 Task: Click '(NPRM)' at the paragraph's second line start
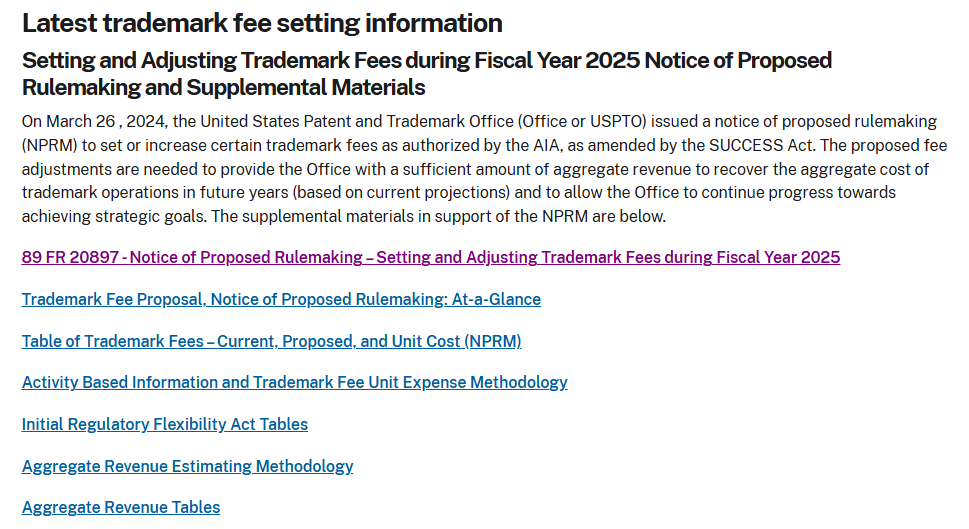(x=49, y=145)
